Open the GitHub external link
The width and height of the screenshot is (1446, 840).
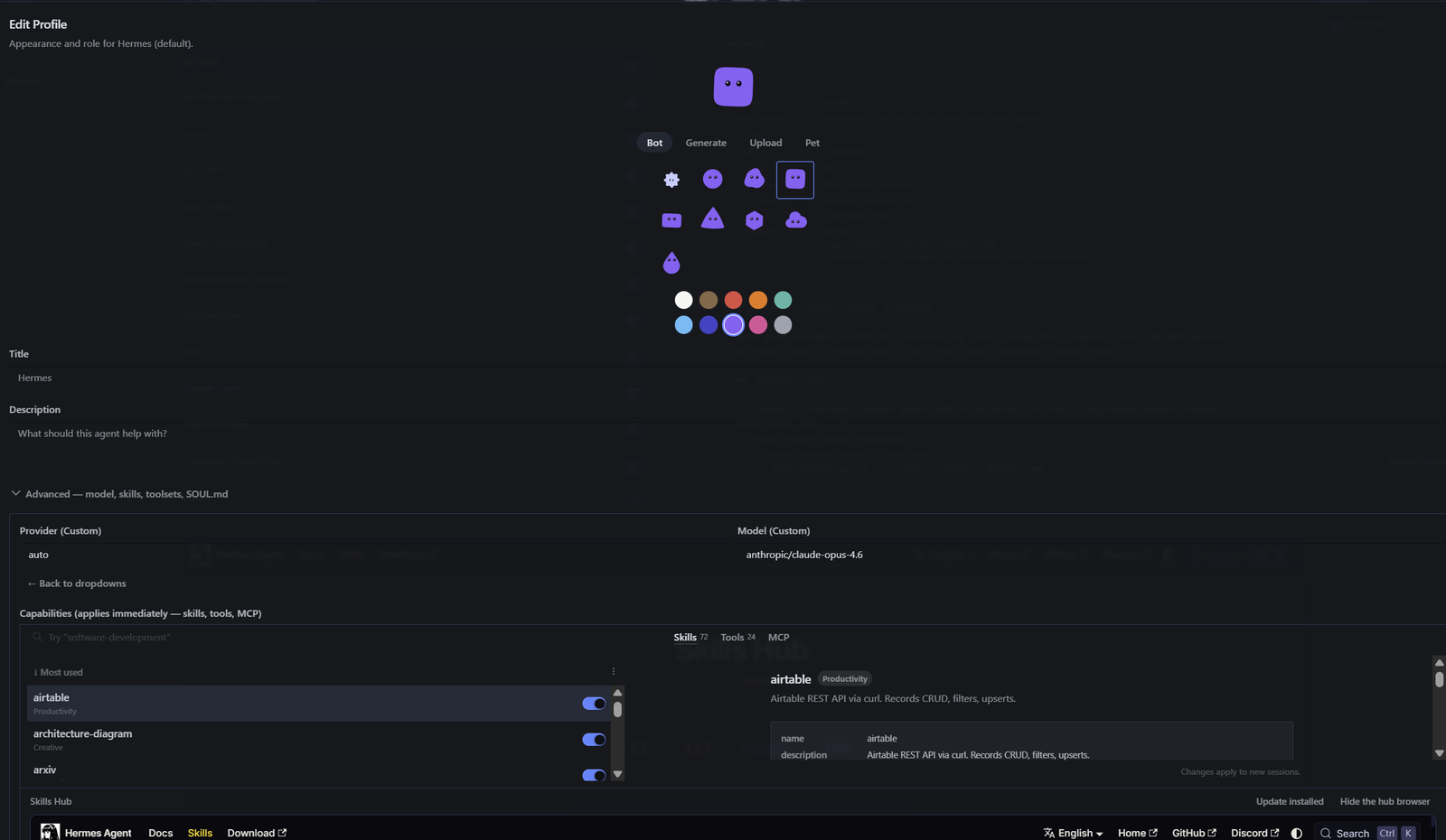pyautogui.click(x=1194, y=833)
